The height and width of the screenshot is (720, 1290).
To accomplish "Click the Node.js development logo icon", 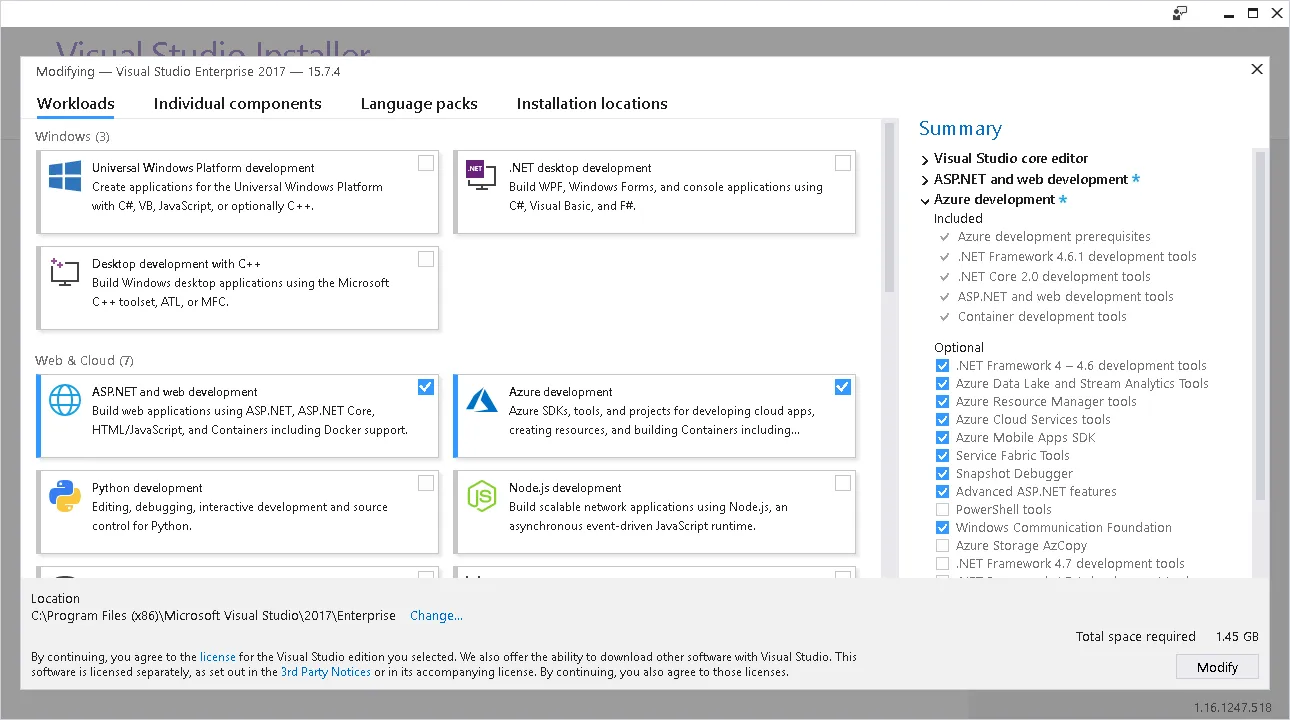I will pos(482,496).
